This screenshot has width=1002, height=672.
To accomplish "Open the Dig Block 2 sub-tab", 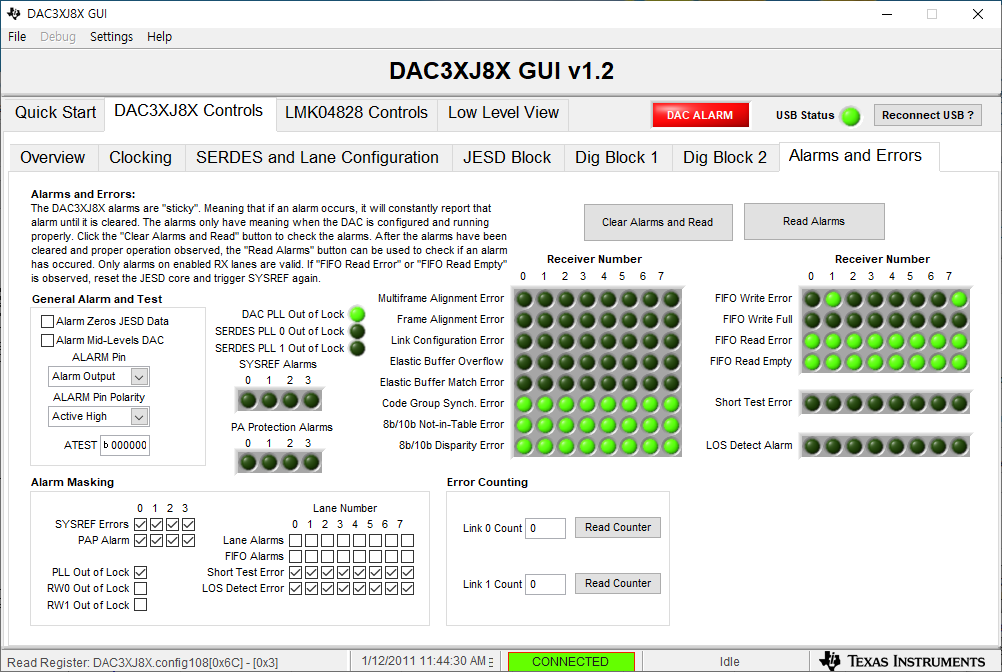I will click(725, 158).
